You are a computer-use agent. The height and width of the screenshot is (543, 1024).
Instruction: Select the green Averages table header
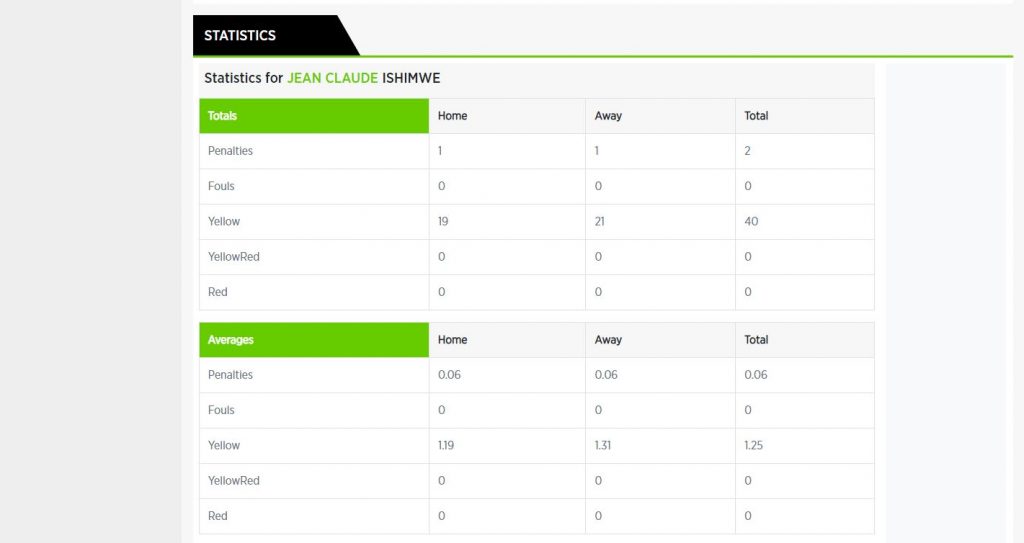click(x=230, y=340)
